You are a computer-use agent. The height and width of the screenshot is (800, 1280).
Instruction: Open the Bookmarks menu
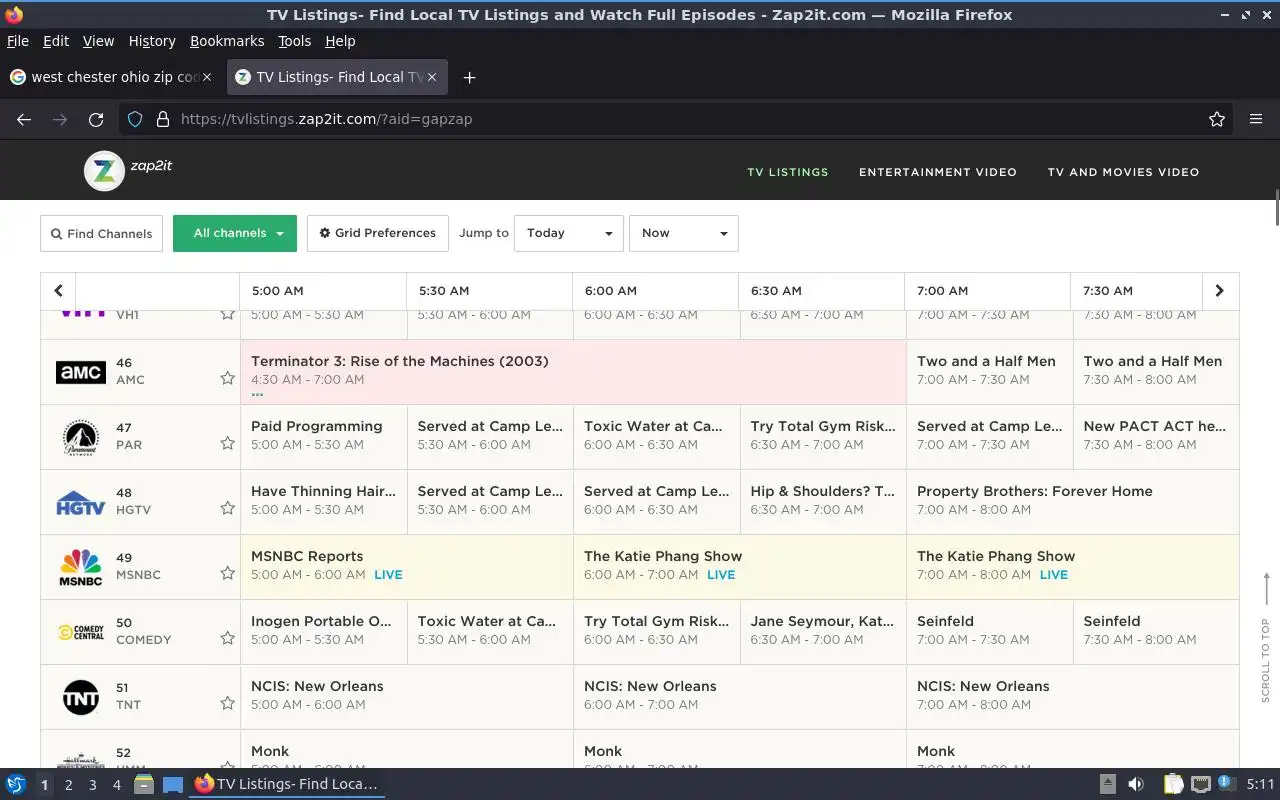tap(227, 41)
